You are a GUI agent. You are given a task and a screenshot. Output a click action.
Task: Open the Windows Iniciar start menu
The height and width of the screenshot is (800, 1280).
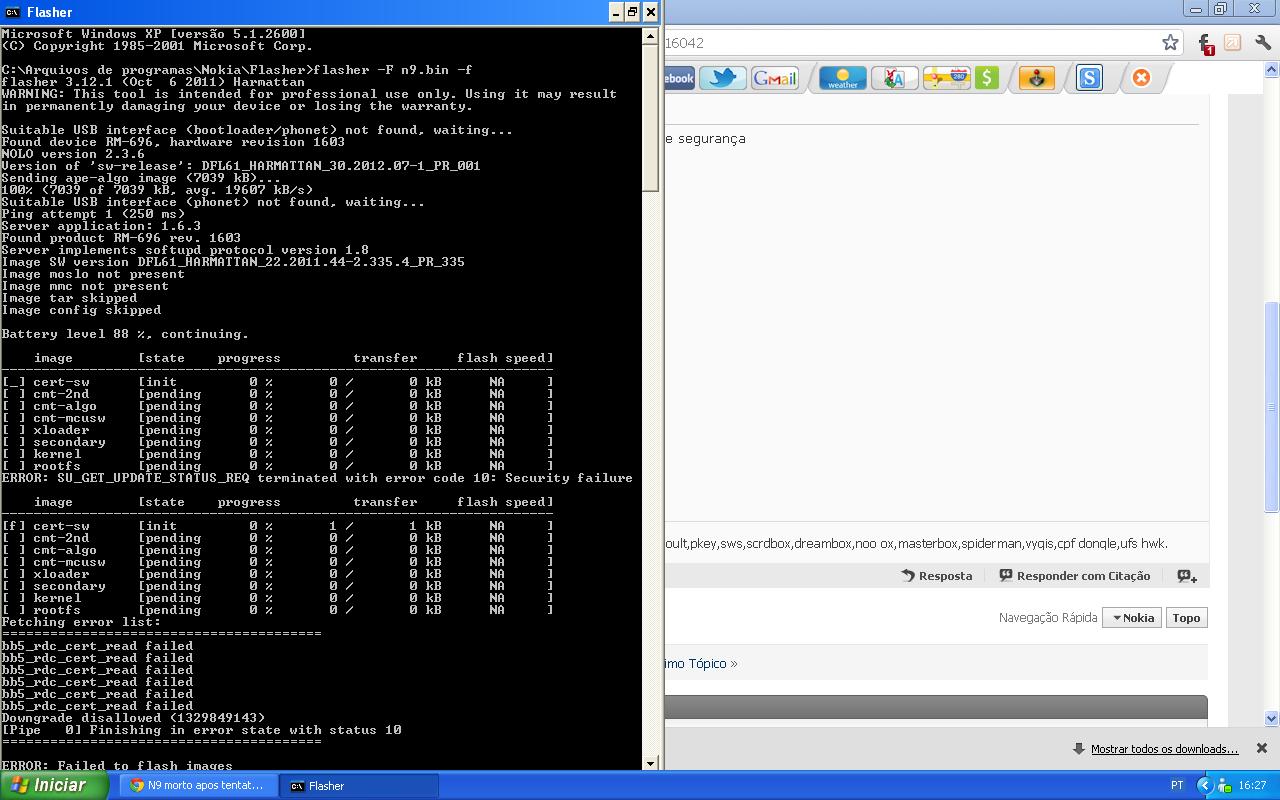click(x=54, y=785)
